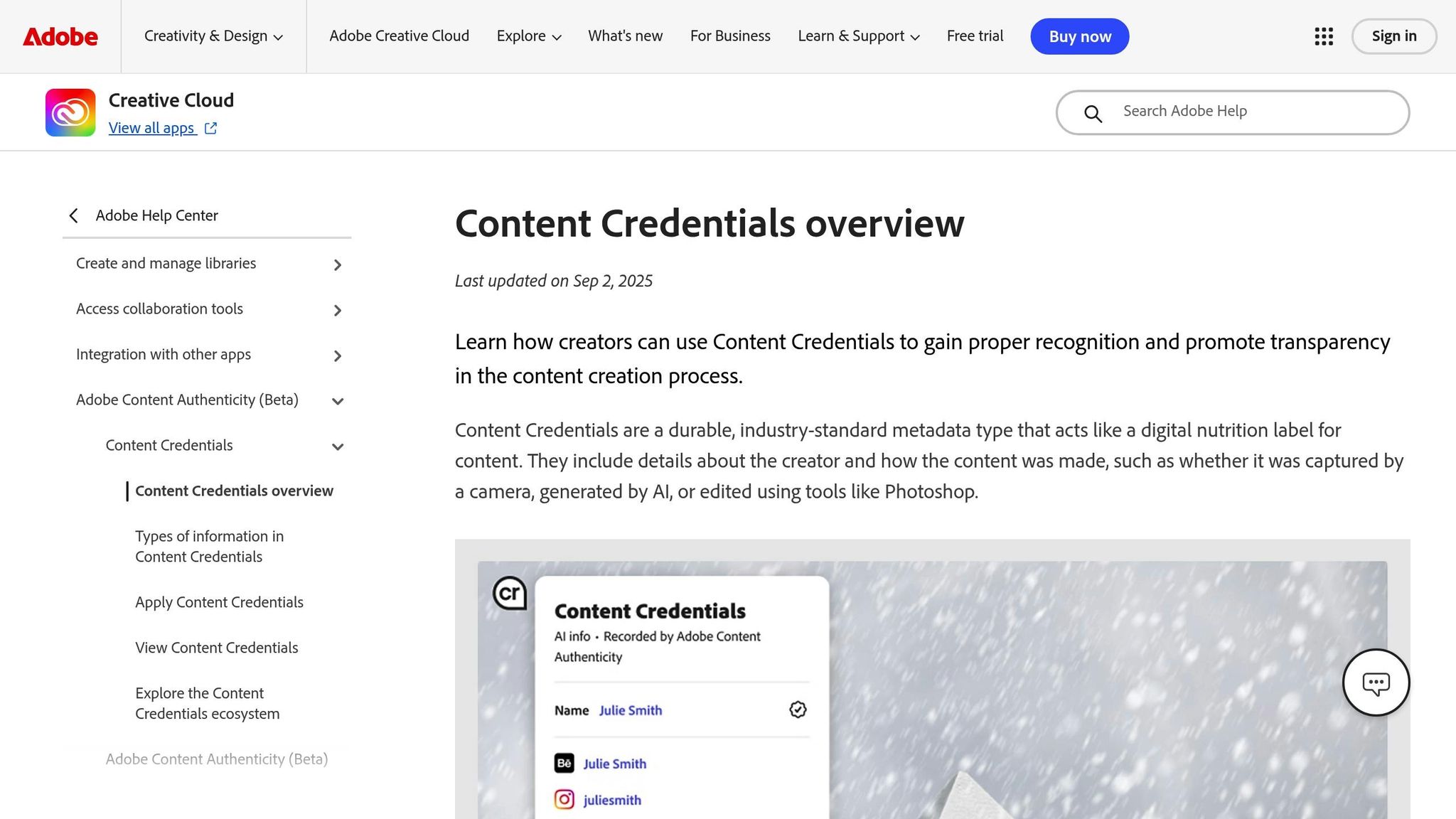
Task: Expand Create and manage libraries
Action: tap(338, 264)
